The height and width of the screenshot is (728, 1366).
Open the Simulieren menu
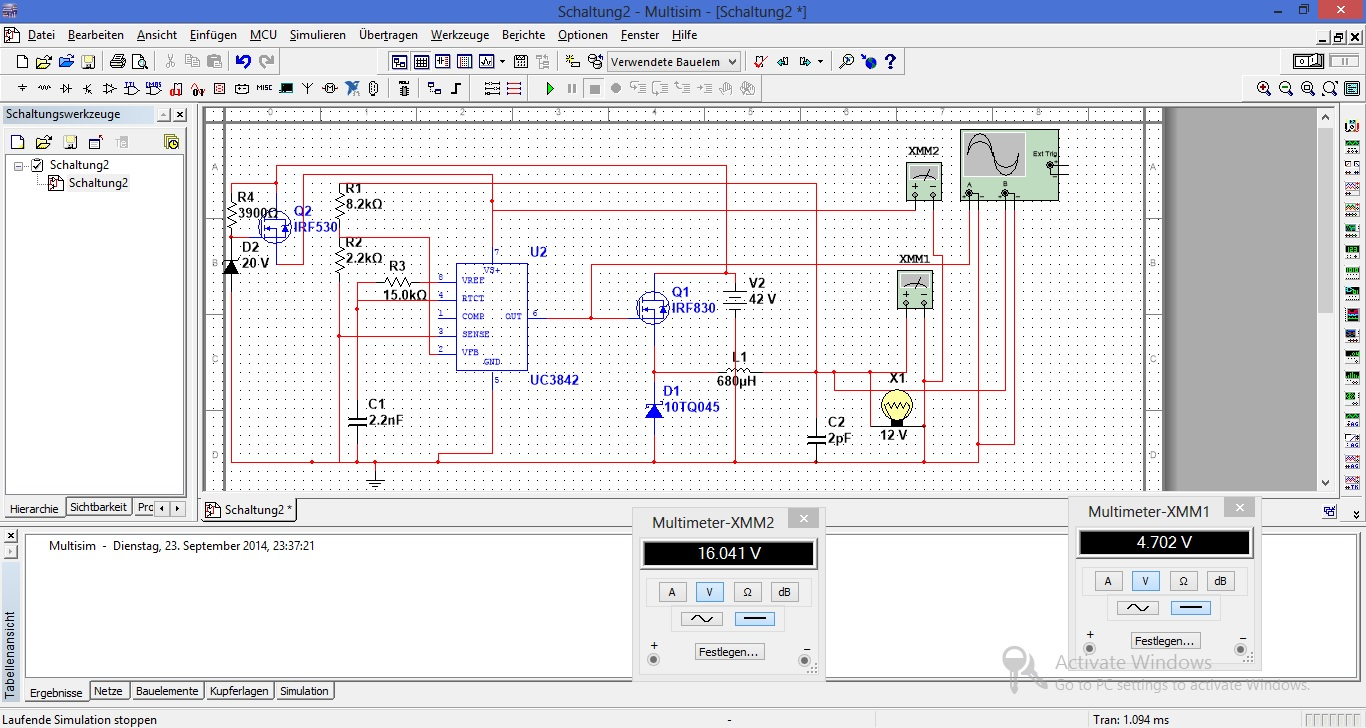click(x=318, y=34)
